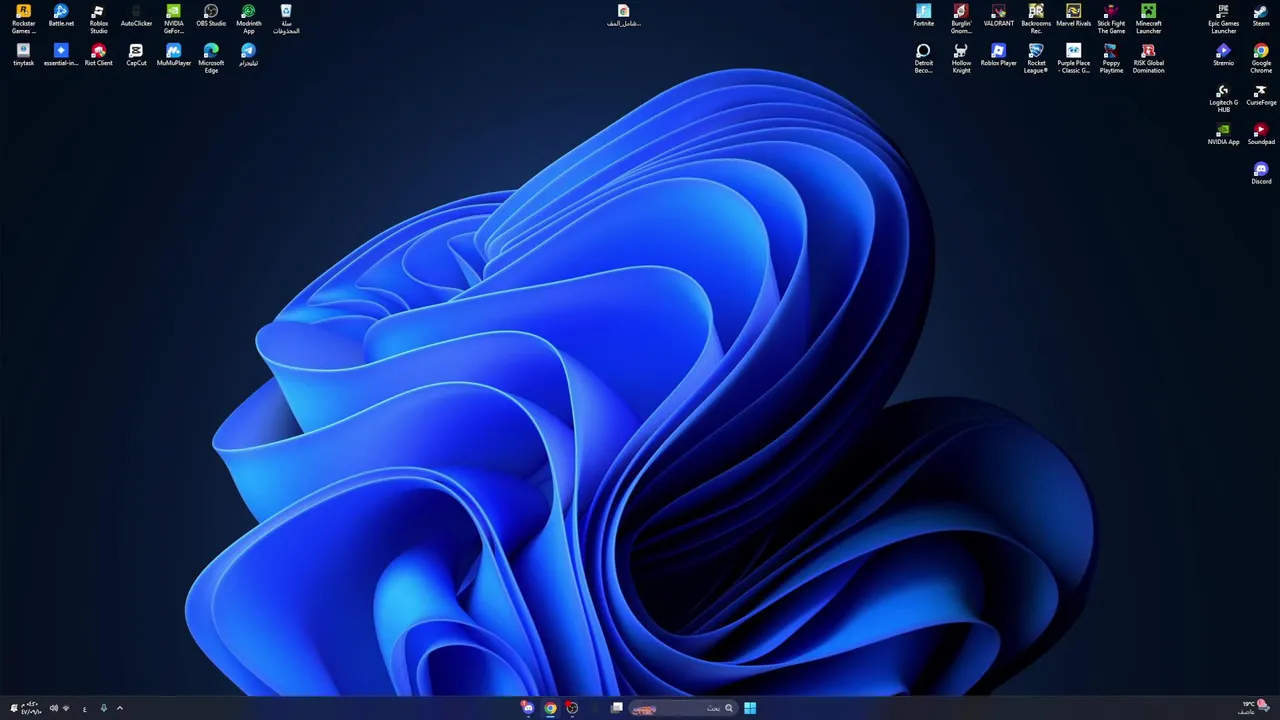The height and width of the screenshot is (720, 1280).
Task: Select the Marvel Rivals shortcut
Action: (x=1073, y=16)
